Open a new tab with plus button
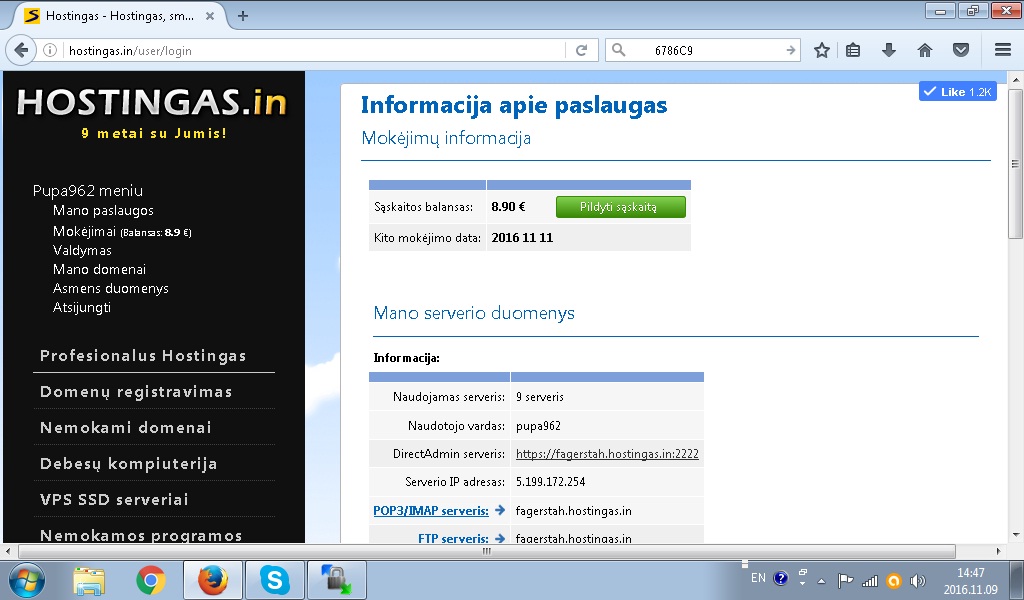This screenshot has height=600, width=1024. pyautogui.click(x=243, y=16)
